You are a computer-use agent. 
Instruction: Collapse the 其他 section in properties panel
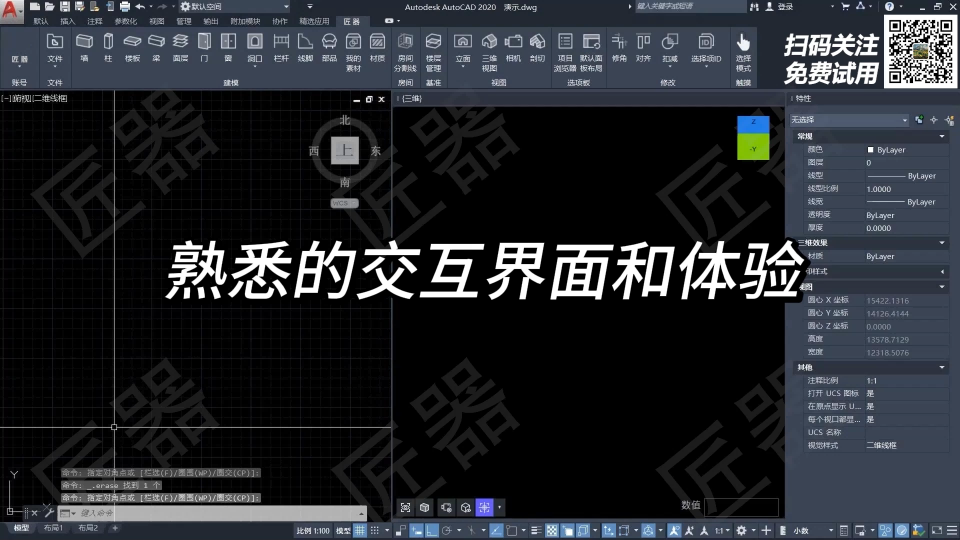point(942,367)
